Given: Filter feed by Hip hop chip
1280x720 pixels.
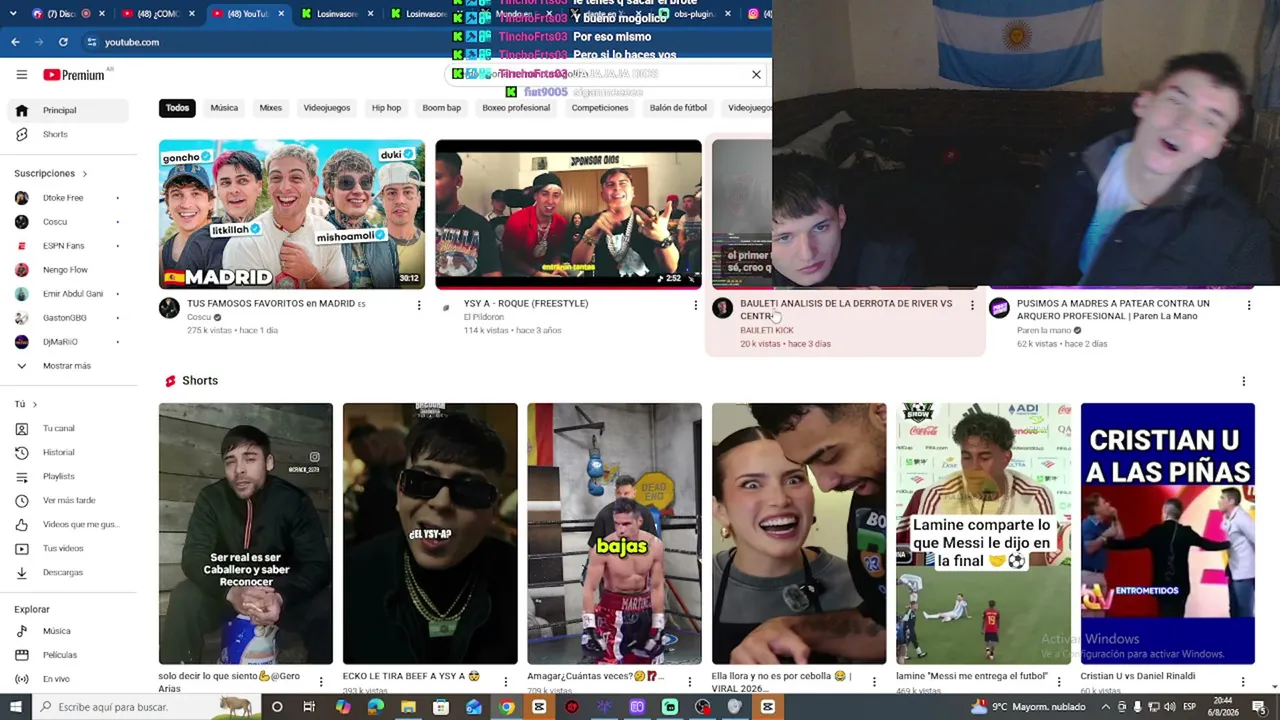Looking at the screenshot, I should click(x=386, y=108).
